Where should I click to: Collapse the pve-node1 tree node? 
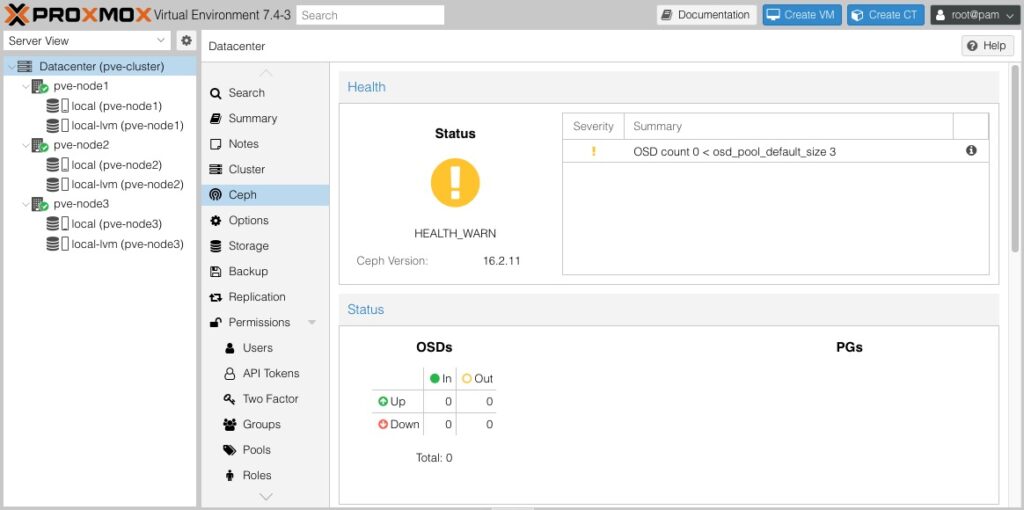click(25, 86)
